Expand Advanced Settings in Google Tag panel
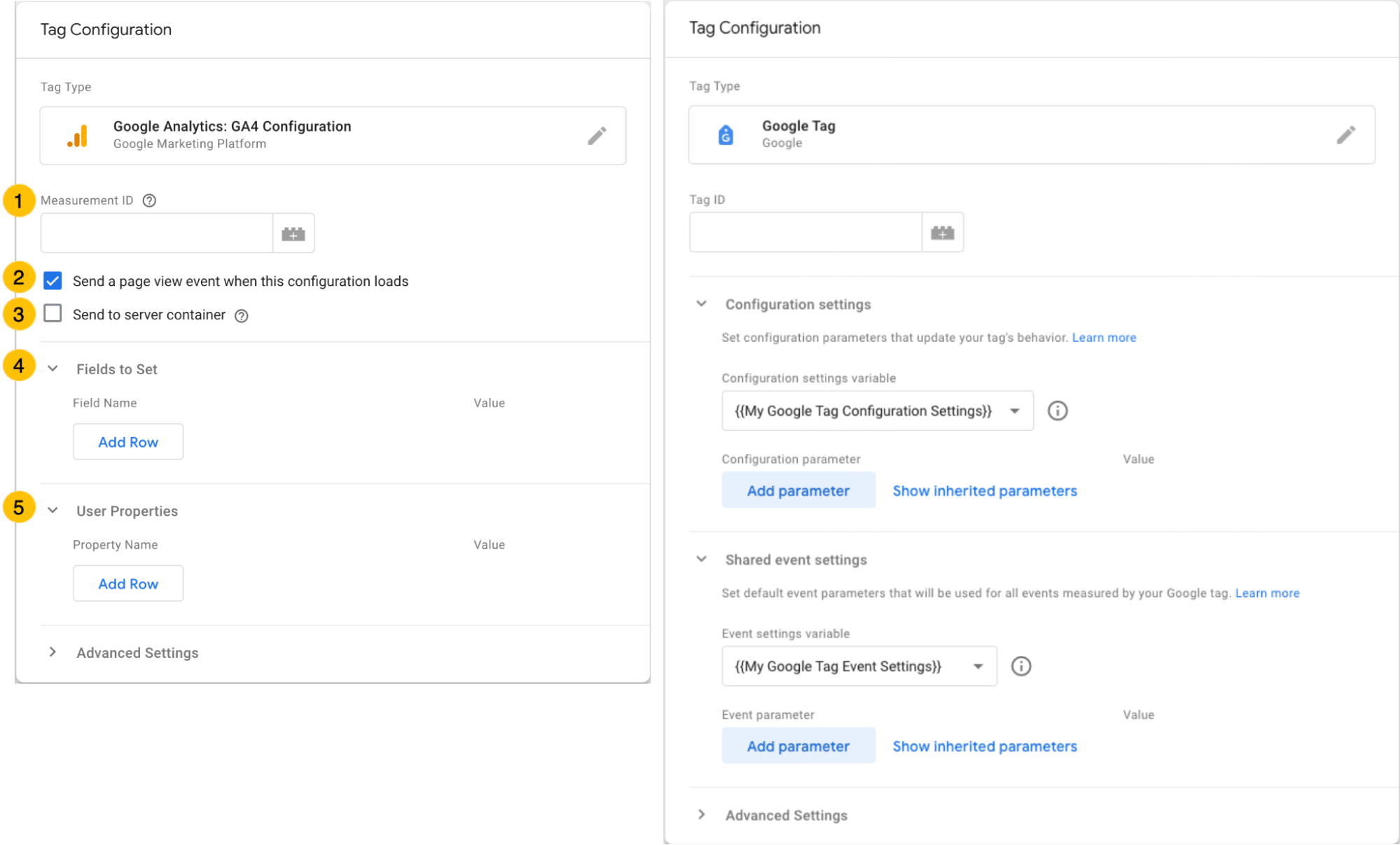The image size is (1400, 845). 701,814
